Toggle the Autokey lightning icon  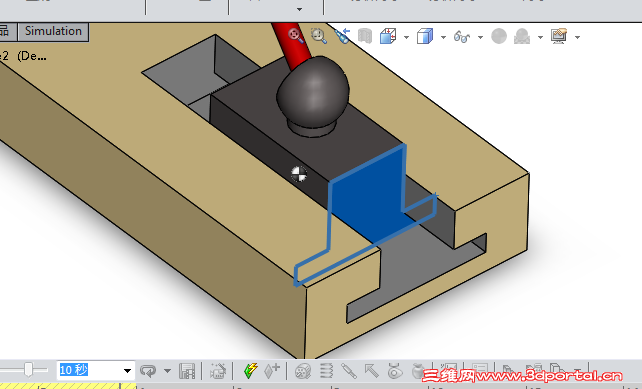(250, 371)
